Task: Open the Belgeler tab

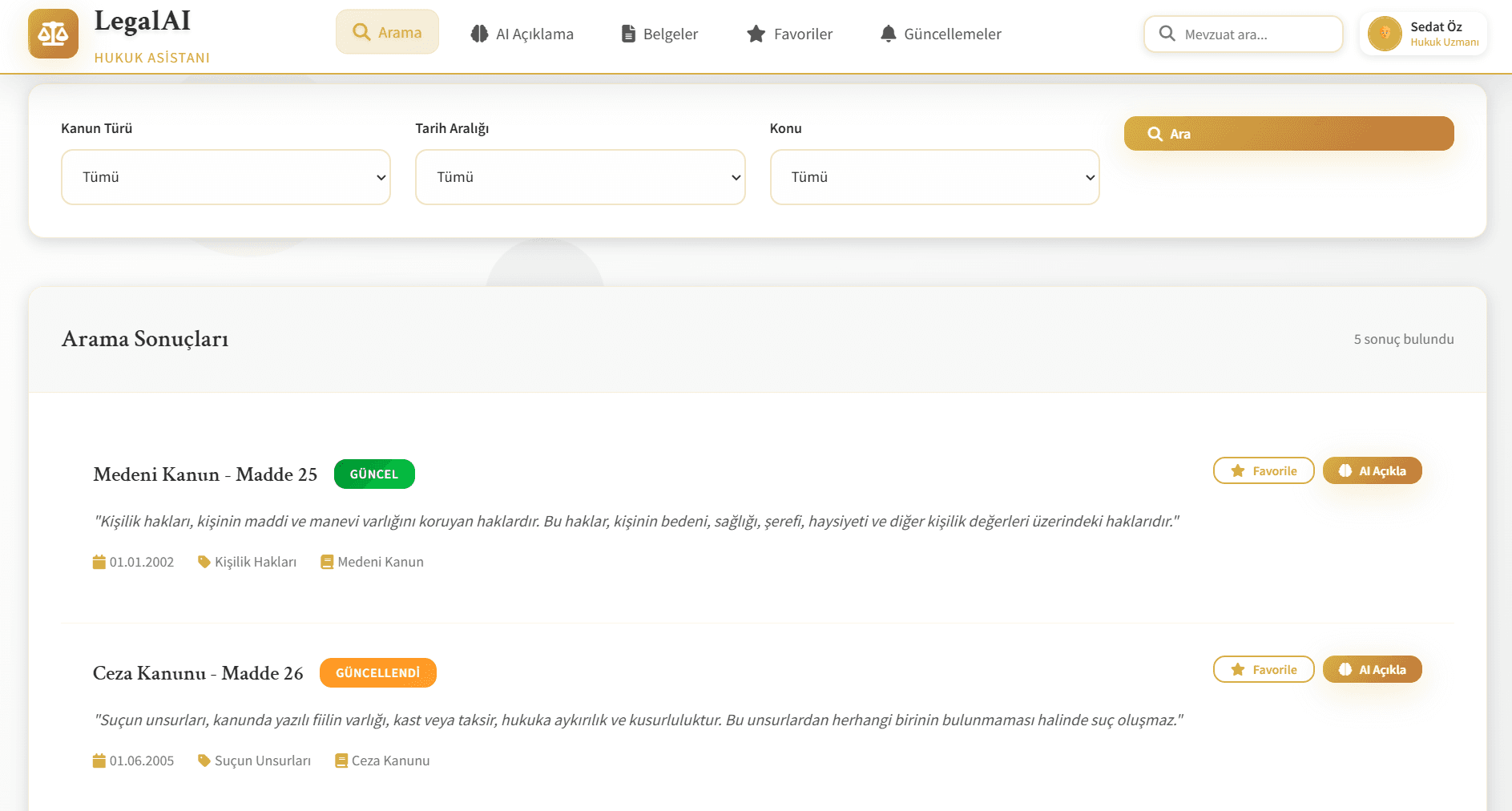Action: pyautogui.click(x=659, y=34)
